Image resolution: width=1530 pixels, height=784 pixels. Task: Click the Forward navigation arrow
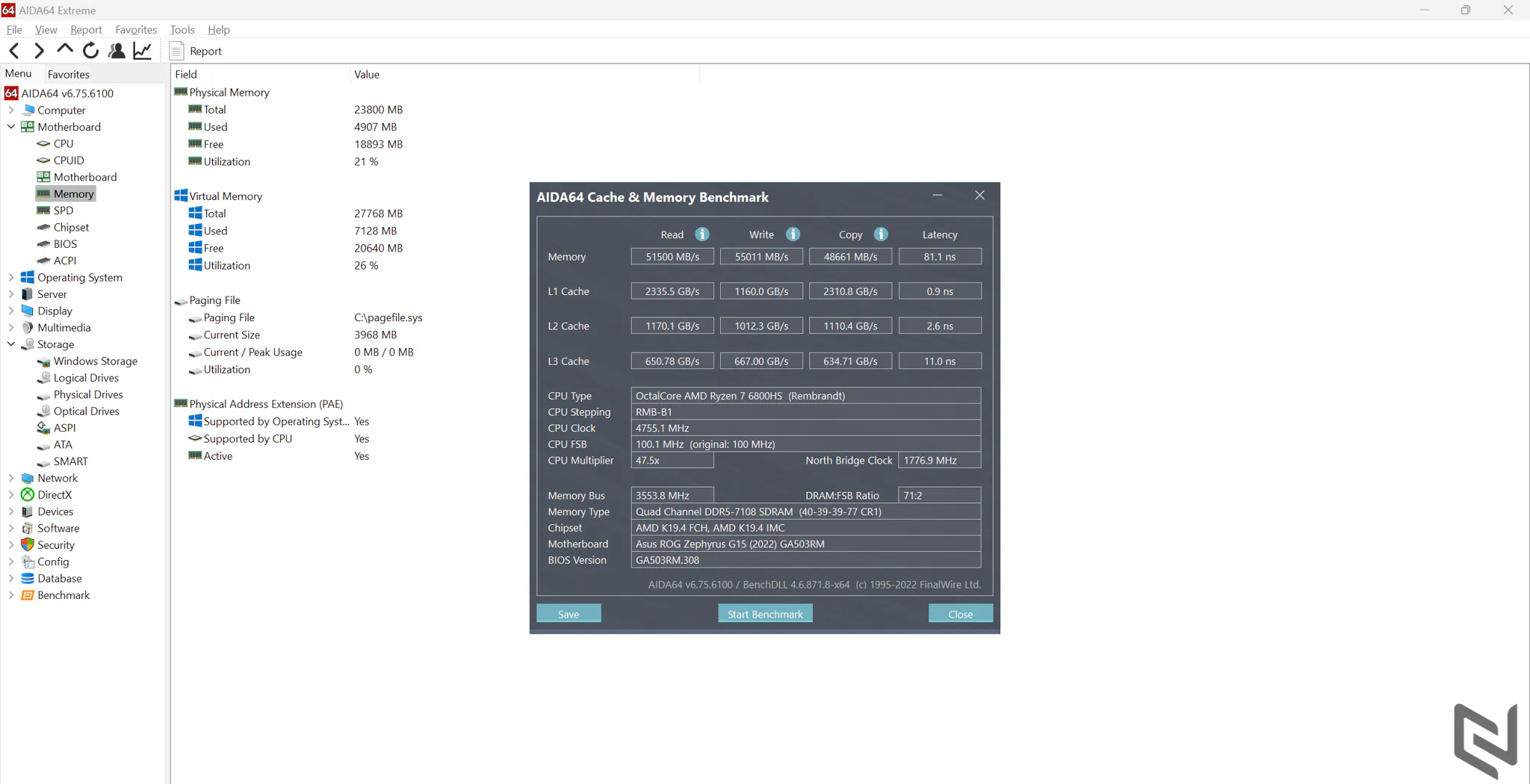[39, 51]
